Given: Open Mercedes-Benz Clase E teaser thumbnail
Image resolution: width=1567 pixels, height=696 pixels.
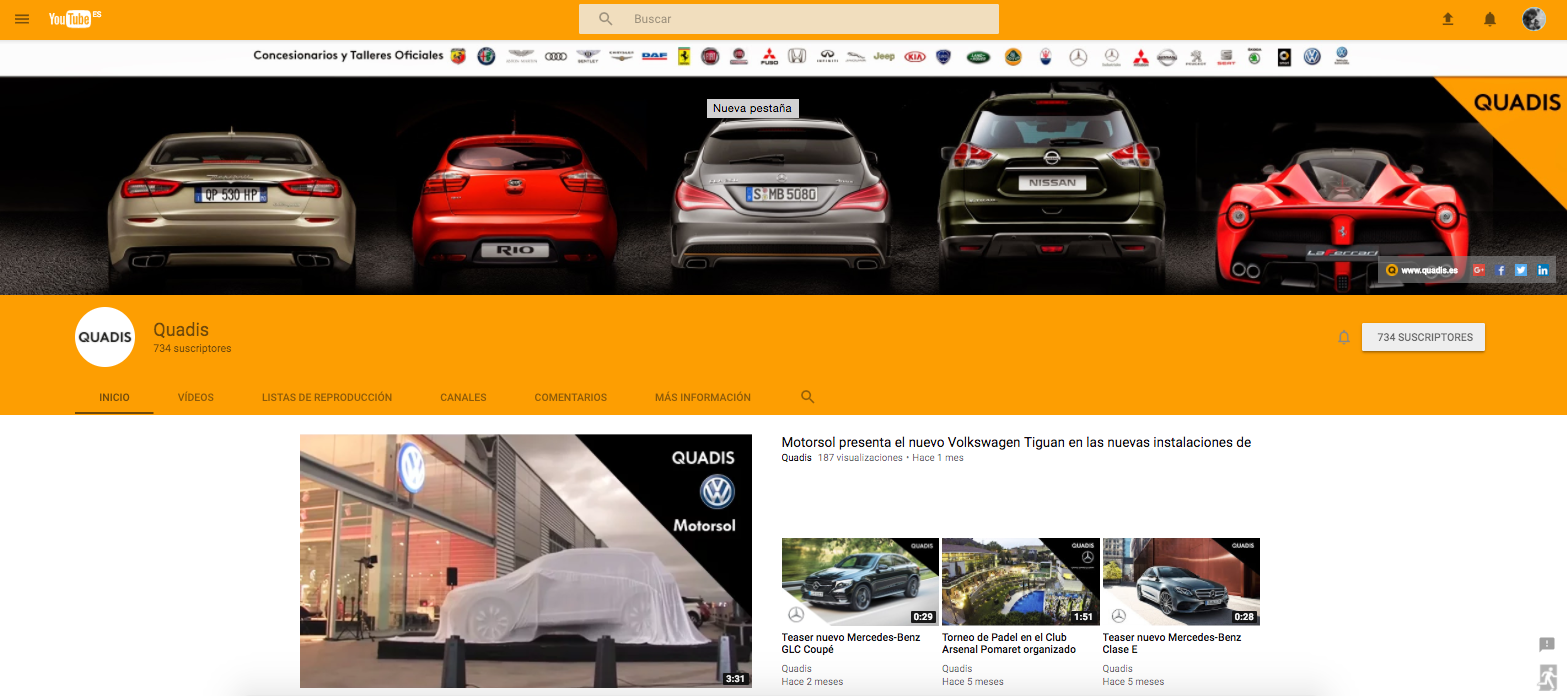Looking at the screenshot, I should point(1181,582).
